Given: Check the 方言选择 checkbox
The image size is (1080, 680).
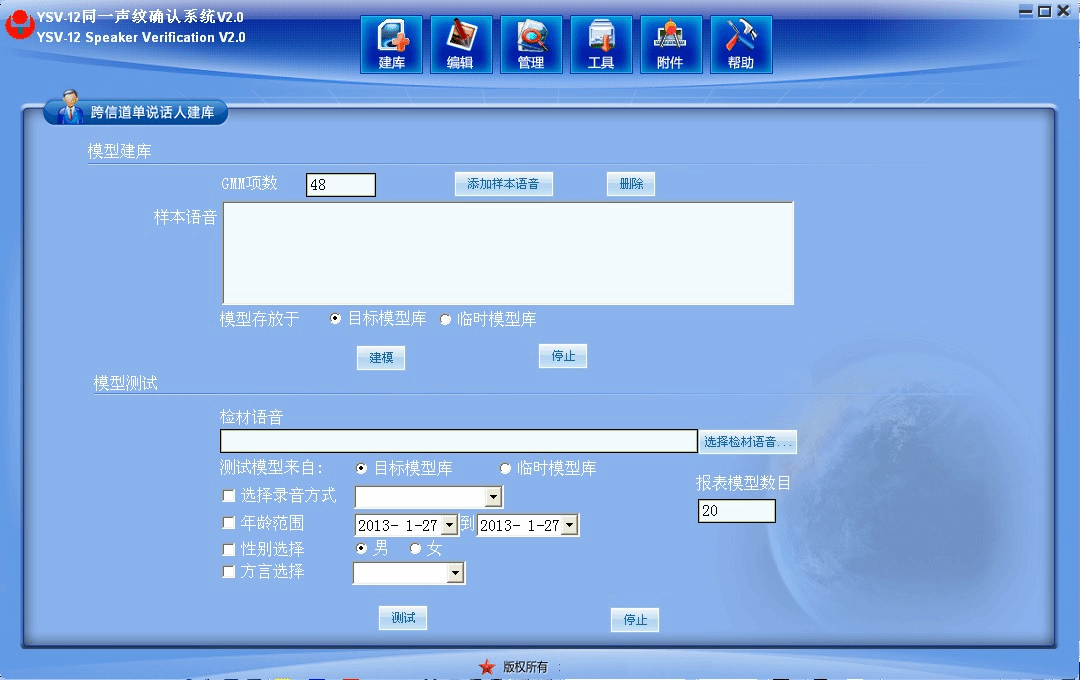Looking at the screenshot, I should click(229, 572).
